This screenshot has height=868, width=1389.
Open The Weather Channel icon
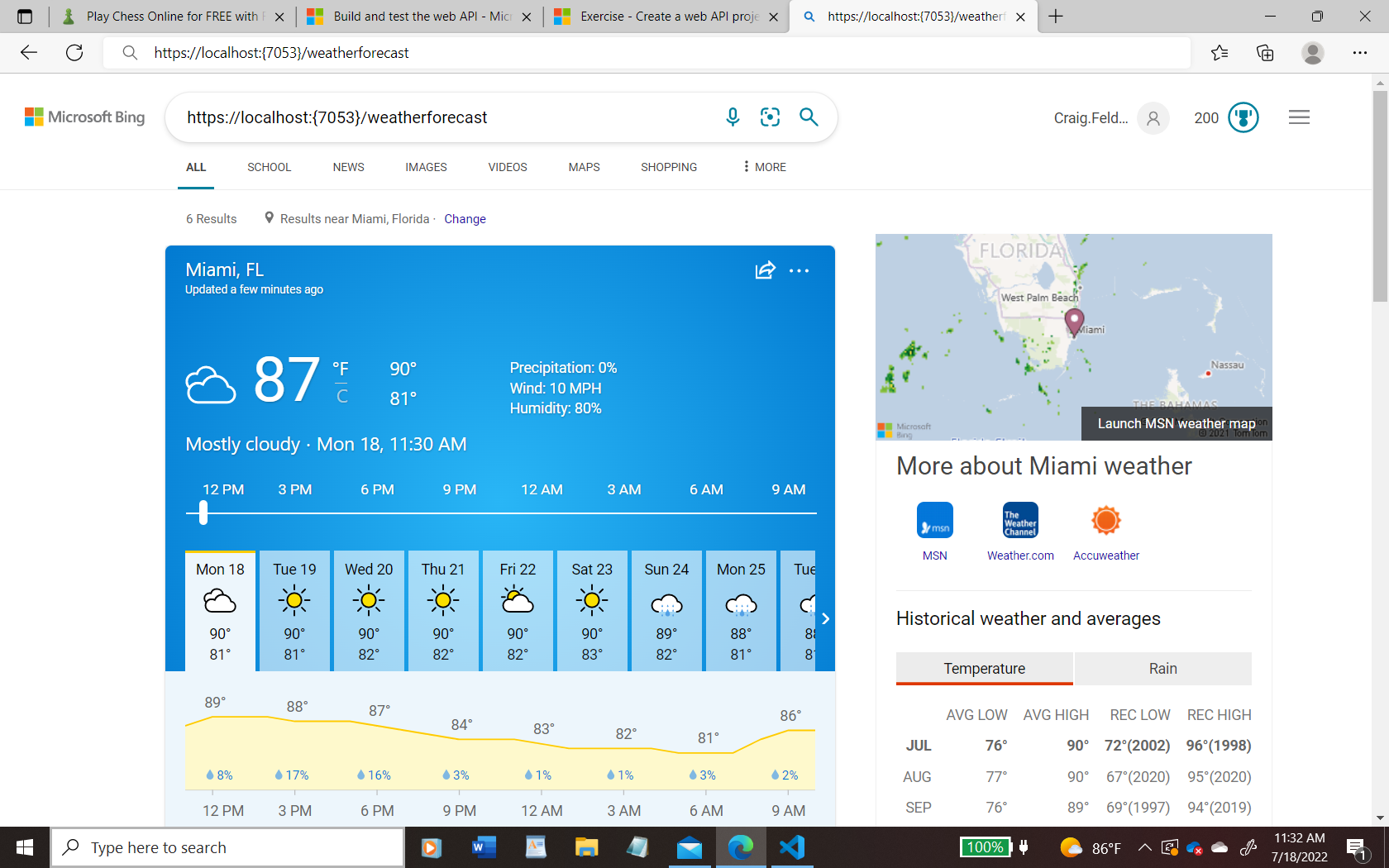click(1020, 521)
